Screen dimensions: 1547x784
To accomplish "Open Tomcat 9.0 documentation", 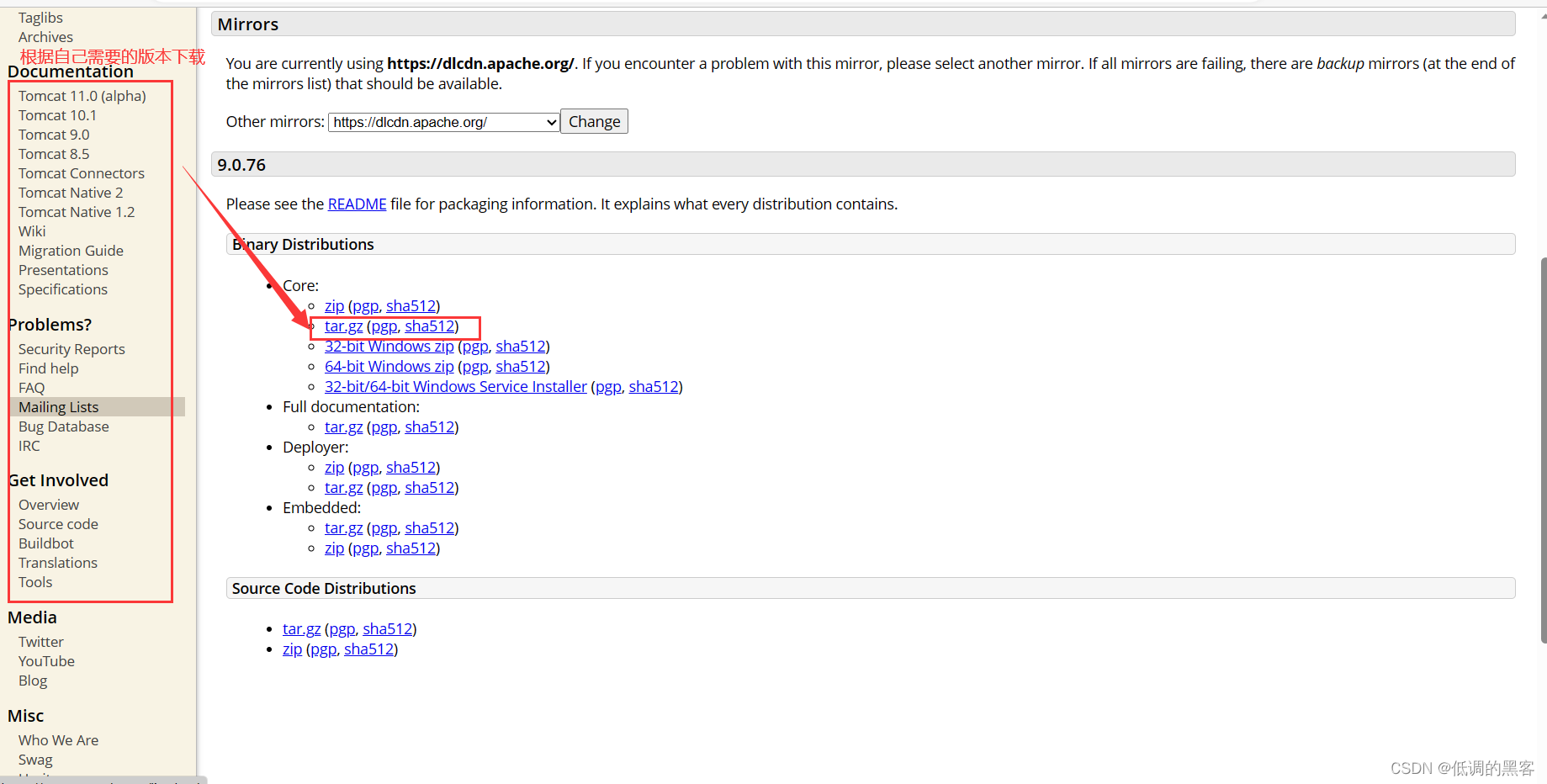I will [54, 135].
